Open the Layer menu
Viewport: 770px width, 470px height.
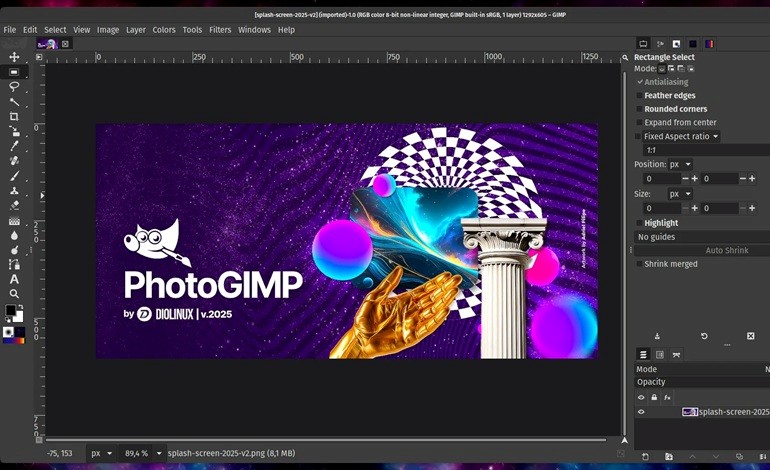coord(136,29)
